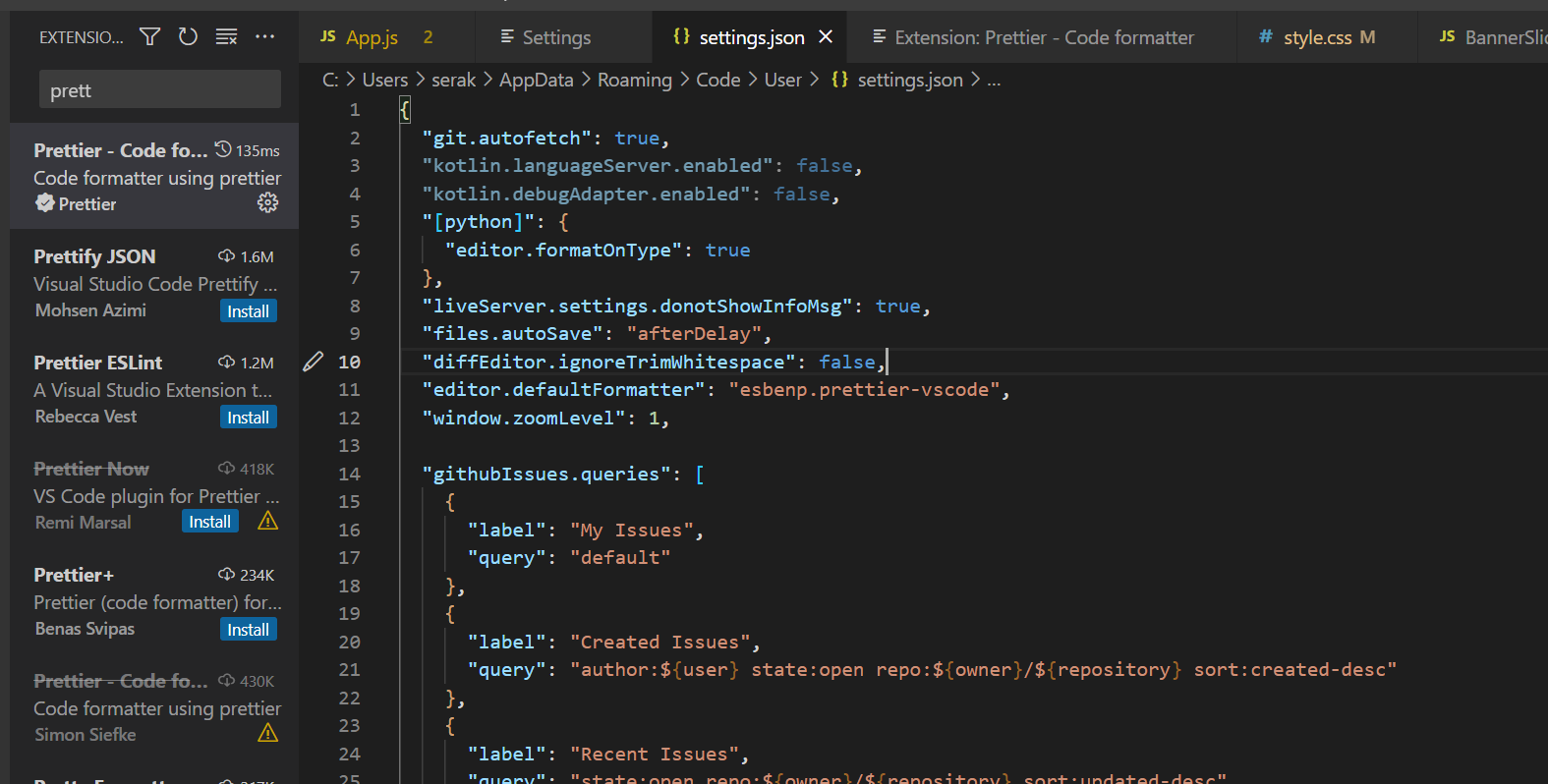The image size is (1548, 784).
Task: Refresh the extensions list
Action: pos(188,37)
